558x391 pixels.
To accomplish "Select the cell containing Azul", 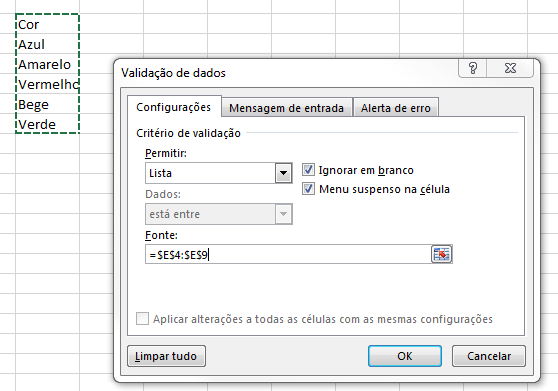I will [x=47, y=44].
